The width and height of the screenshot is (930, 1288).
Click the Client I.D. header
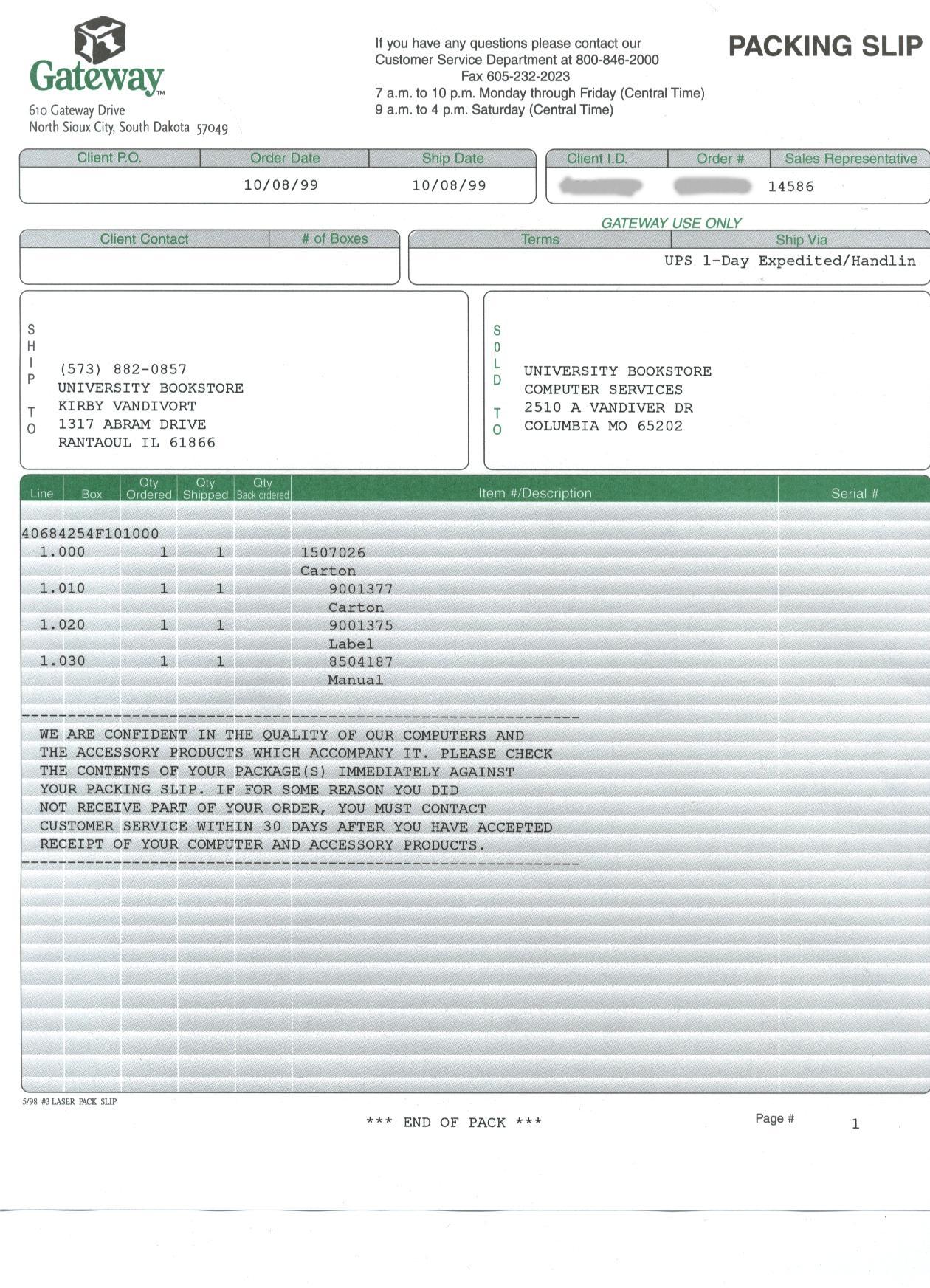point(596,159)
